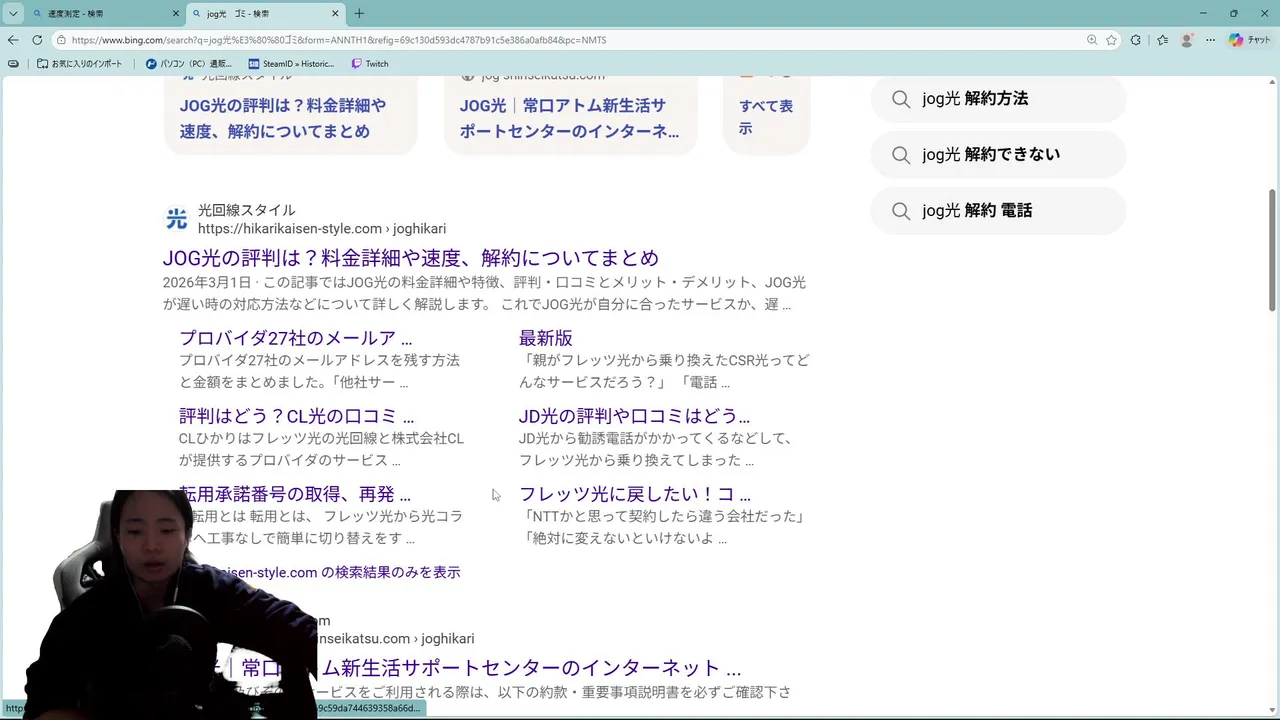The image size is (1280, 720).
Task: Reload the page with the refresh icon
Action: click(x=37, y=40)
